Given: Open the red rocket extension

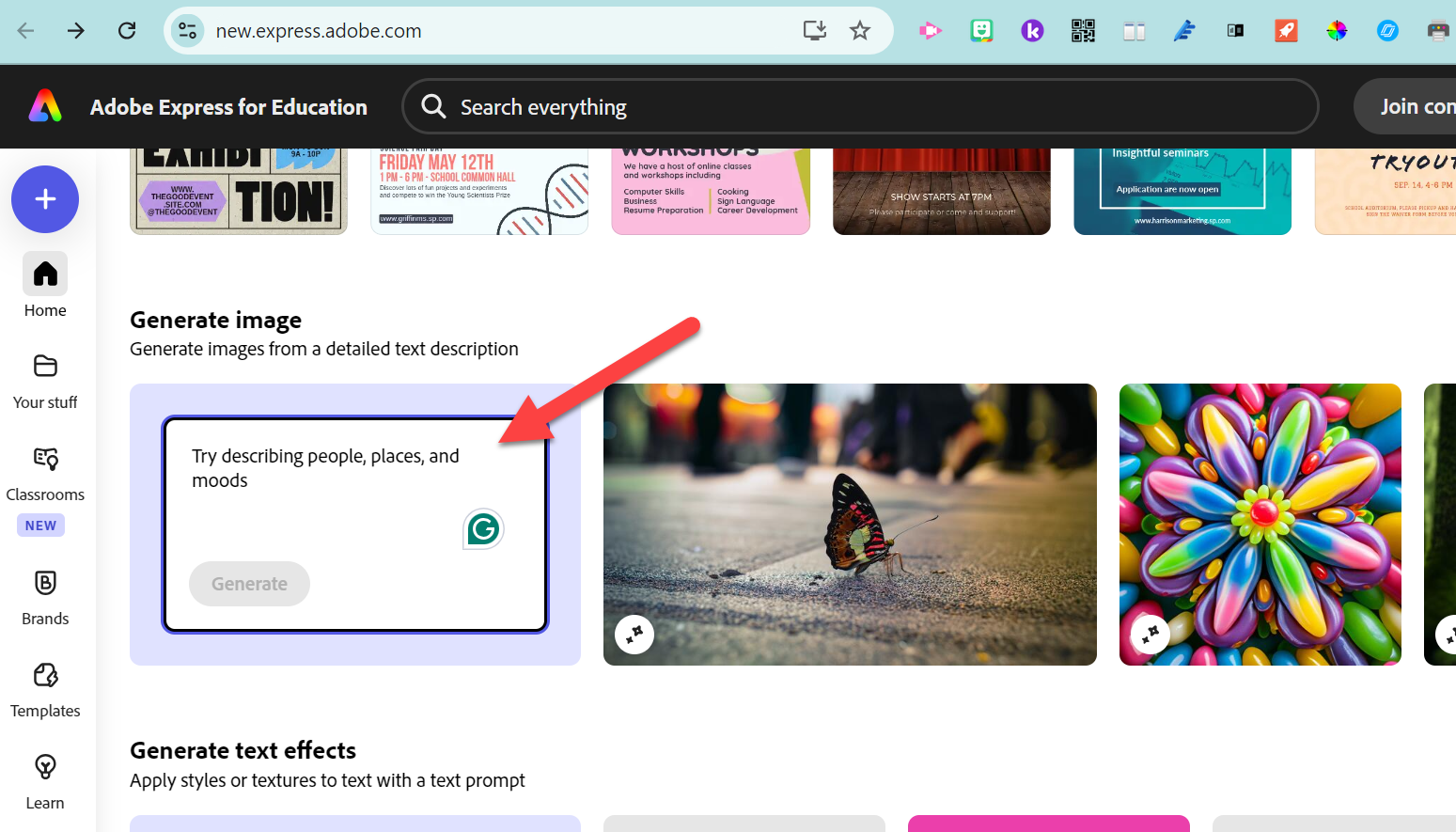Looking at the screenshot, I should tap(1286, 31).
